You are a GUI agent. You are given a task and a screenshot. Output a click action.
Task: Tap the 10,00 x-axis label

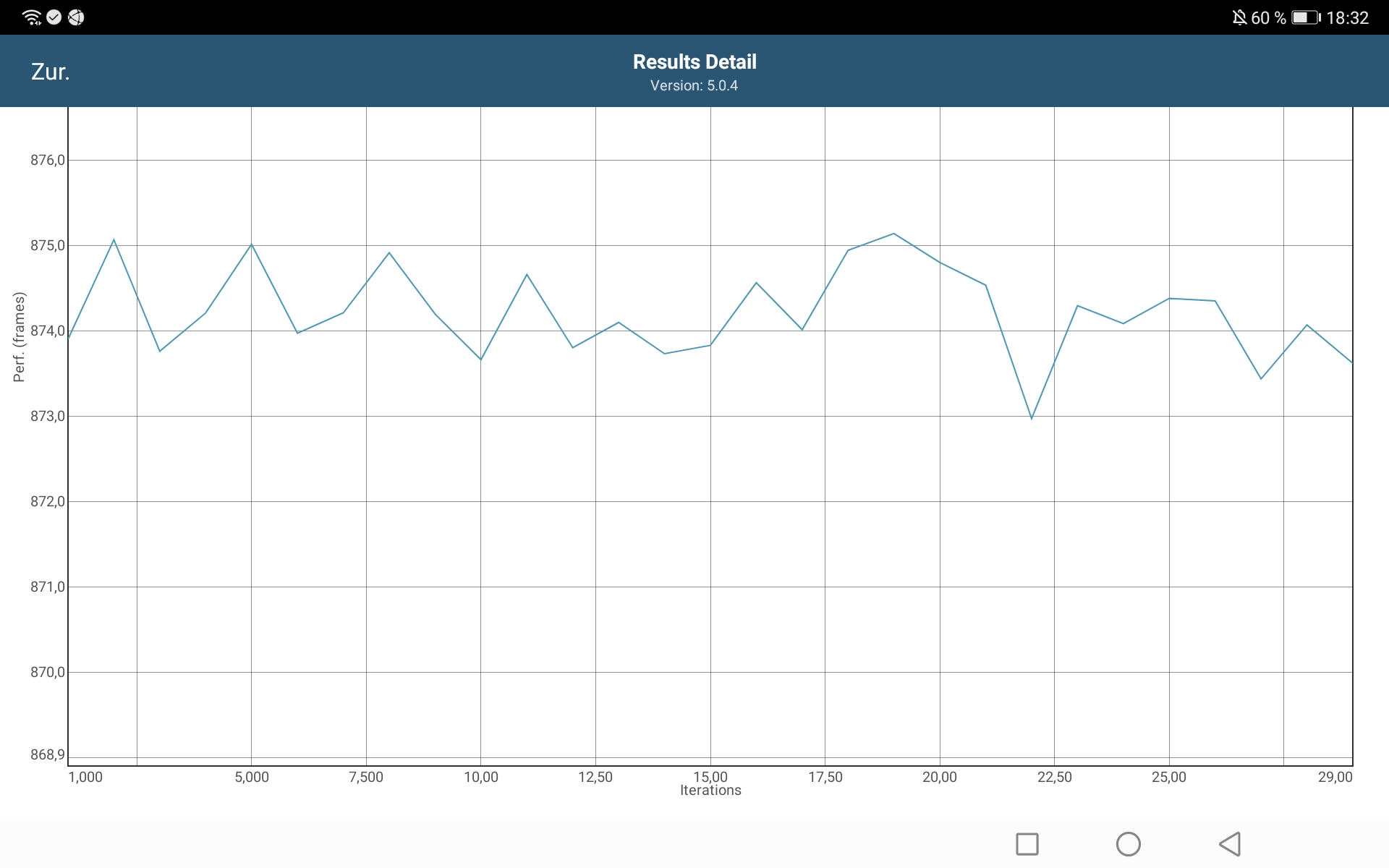480,777
